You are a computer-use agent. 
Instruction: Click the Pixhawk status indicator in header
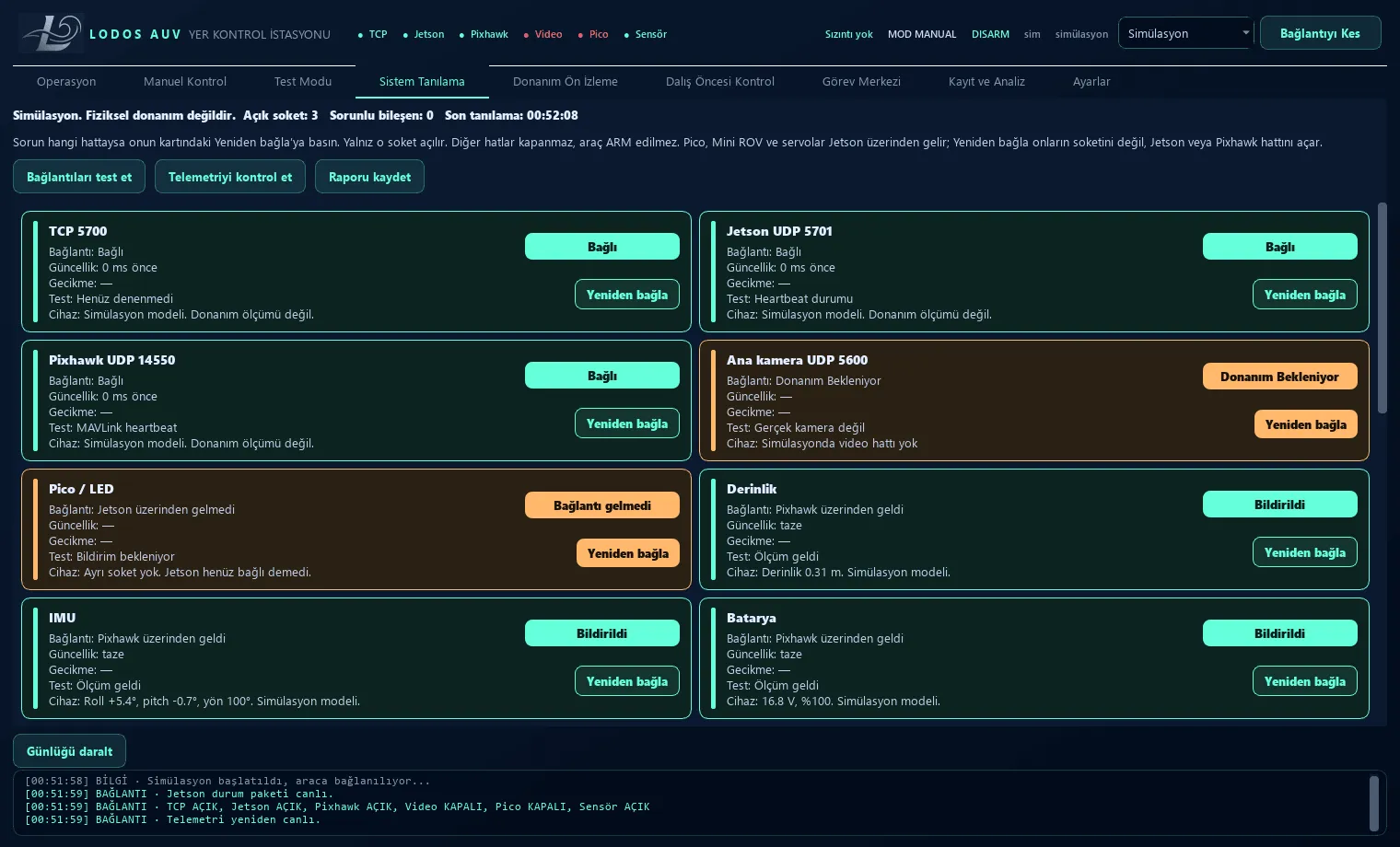(x=484, y=34)
